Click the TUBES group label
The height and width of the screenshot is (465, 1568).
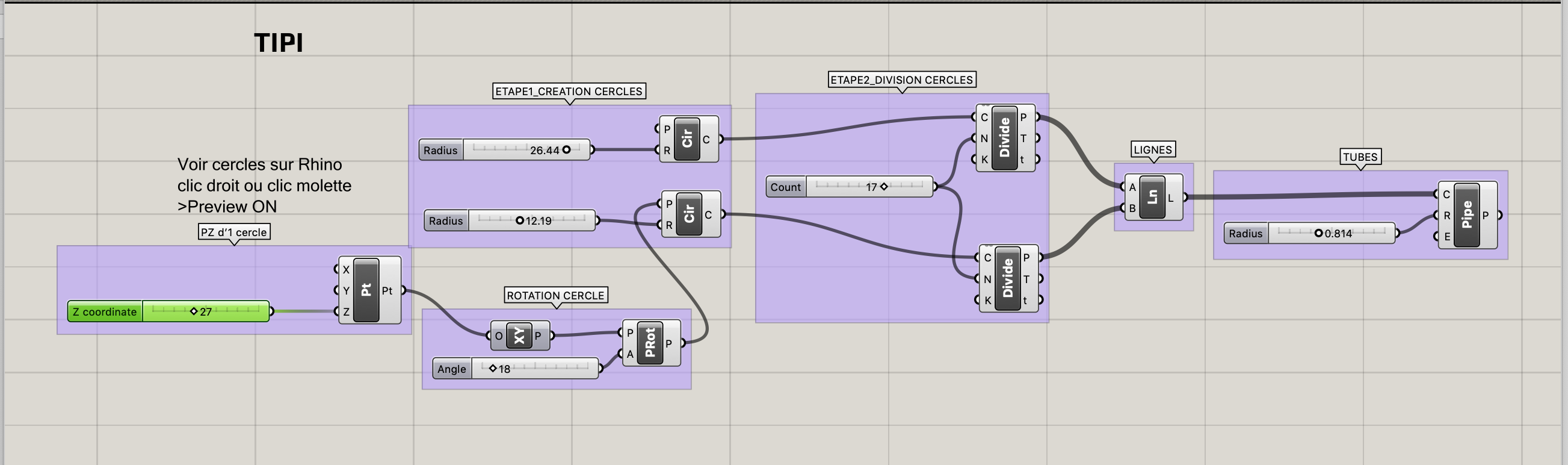click(x=1360, y=157)
